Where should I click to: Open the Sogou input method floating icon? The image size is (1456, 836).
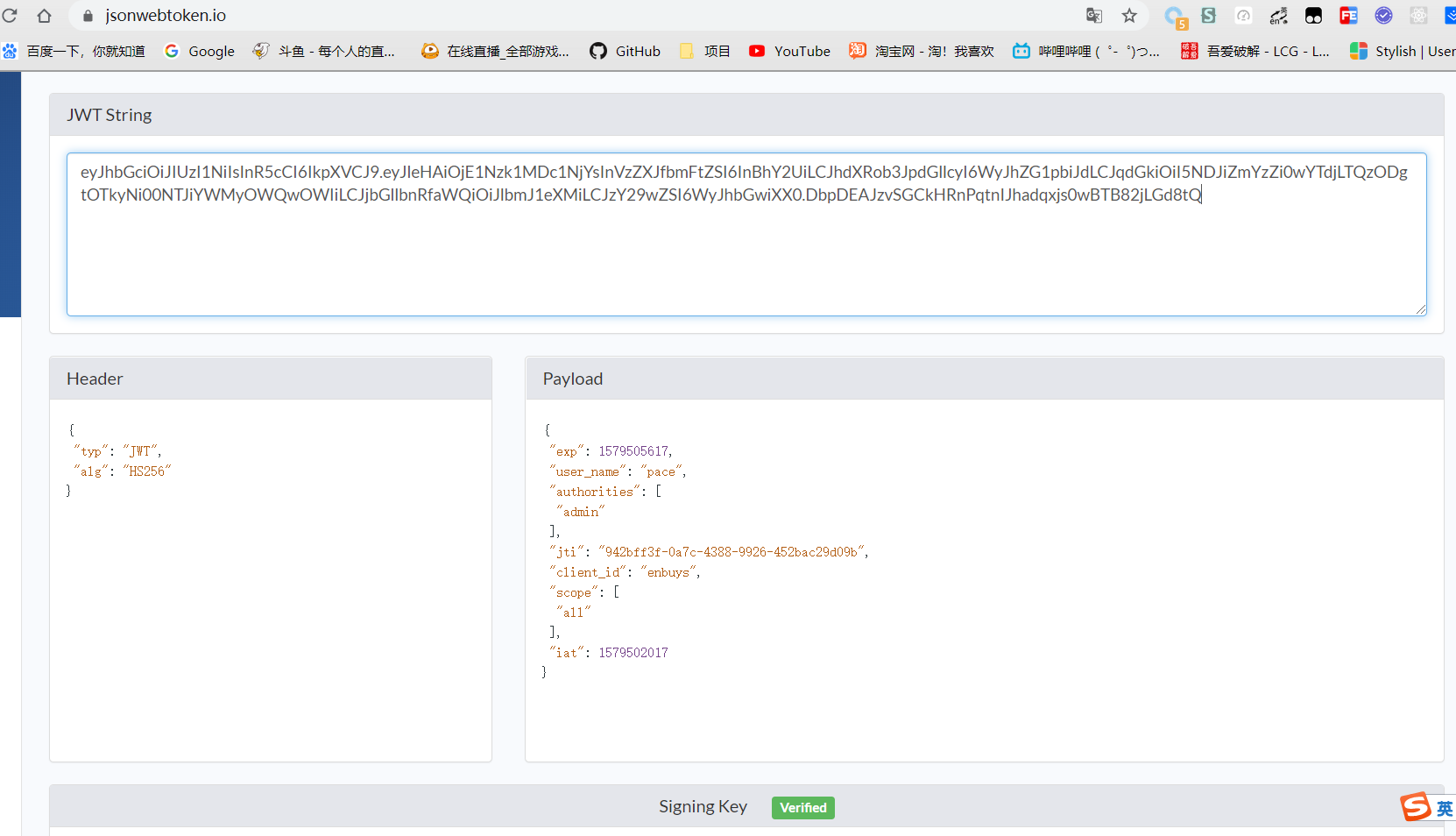click(1415, 806)
